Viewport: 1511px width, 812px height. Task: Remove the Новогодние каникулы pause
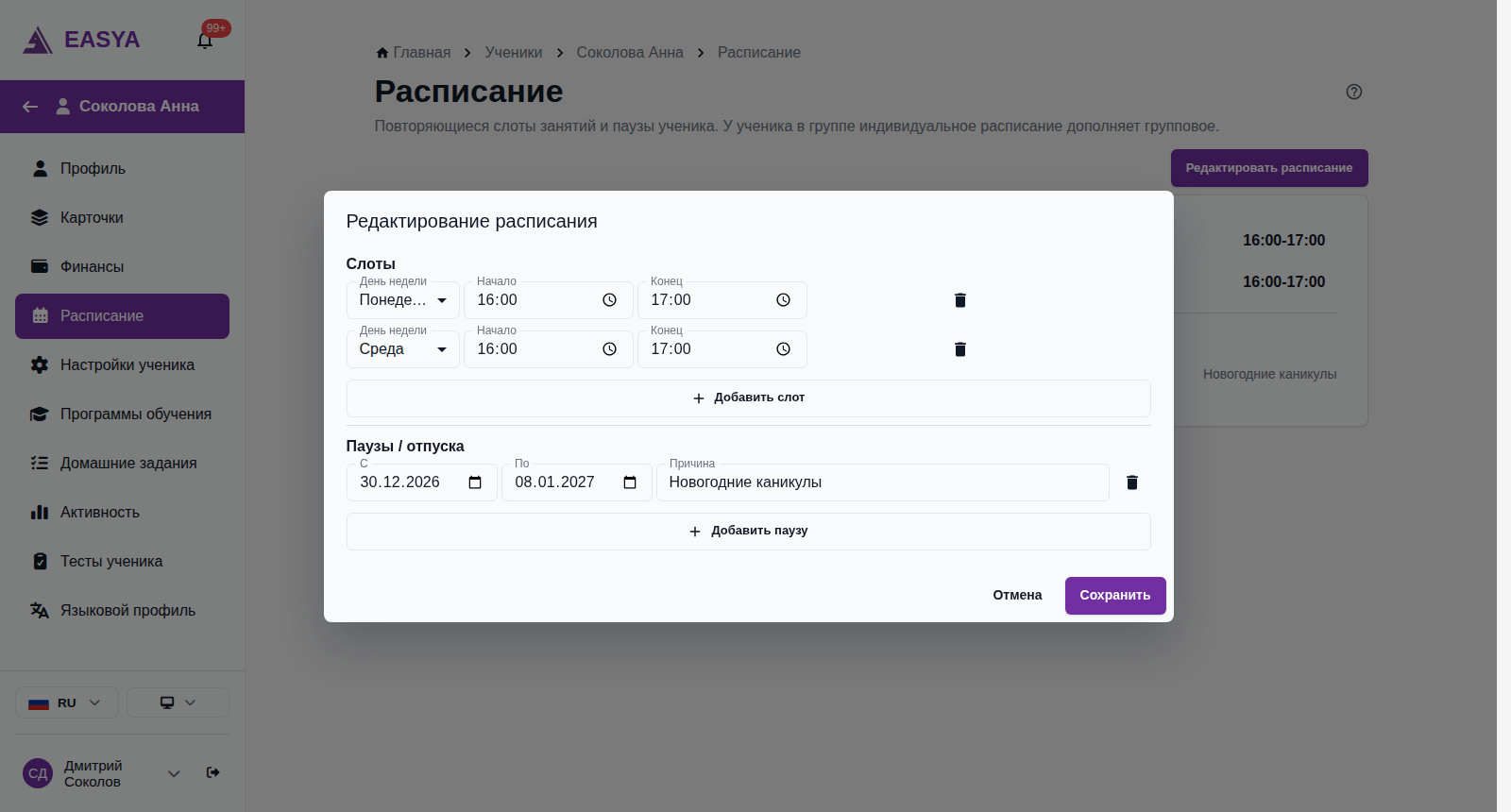tap(1132, 482)
